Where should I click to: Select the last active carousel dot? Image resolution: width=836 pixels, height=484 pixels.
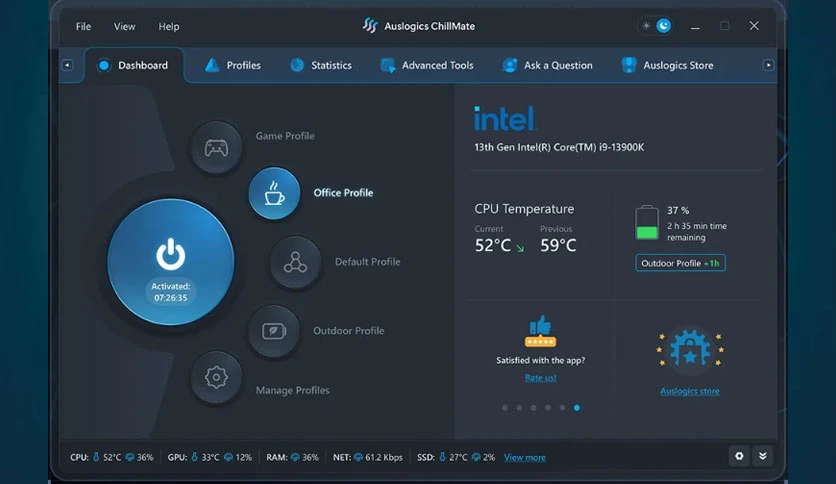577,408
